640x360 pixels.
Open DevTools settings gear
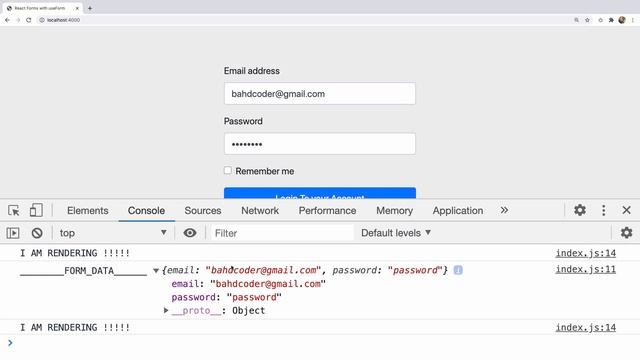point(580,210)
